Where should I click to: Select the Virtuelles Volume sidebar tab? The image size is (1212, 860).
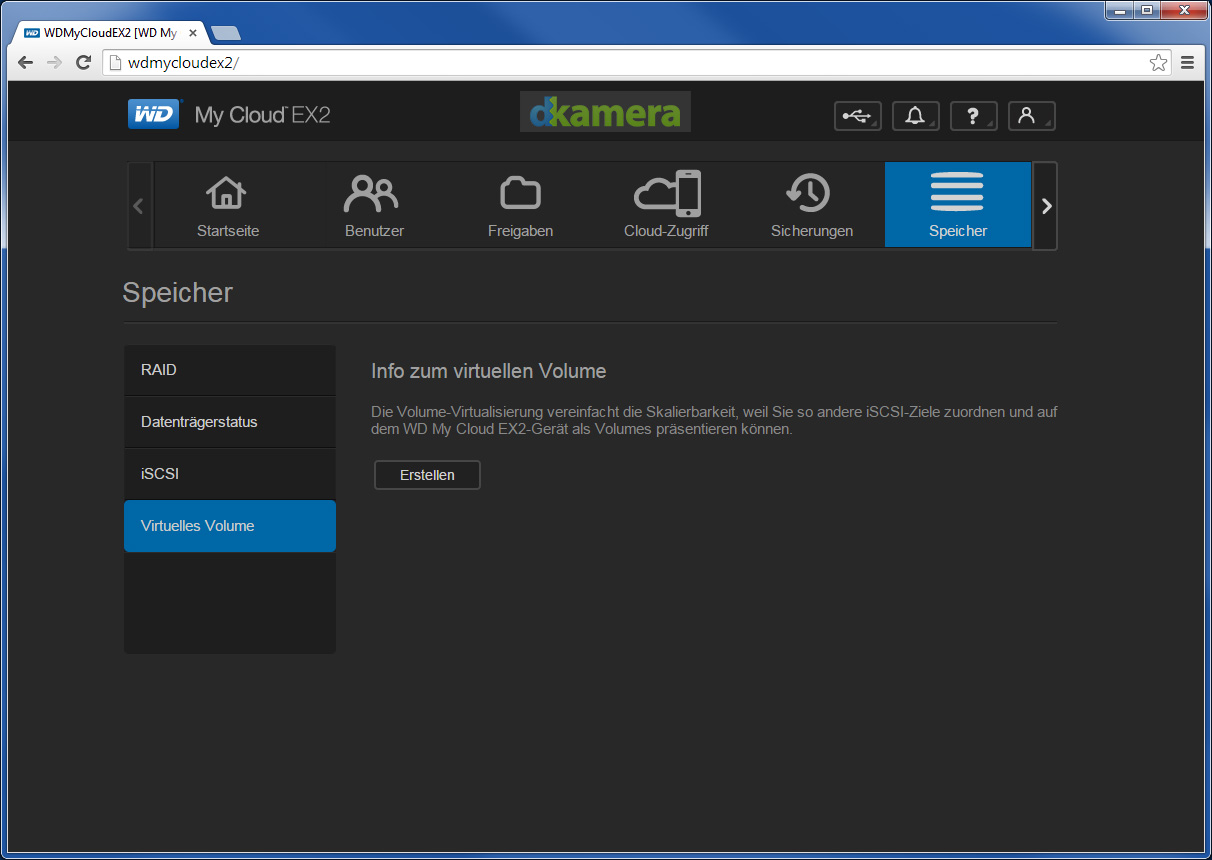pyautogui.click(x=230, y=526)
